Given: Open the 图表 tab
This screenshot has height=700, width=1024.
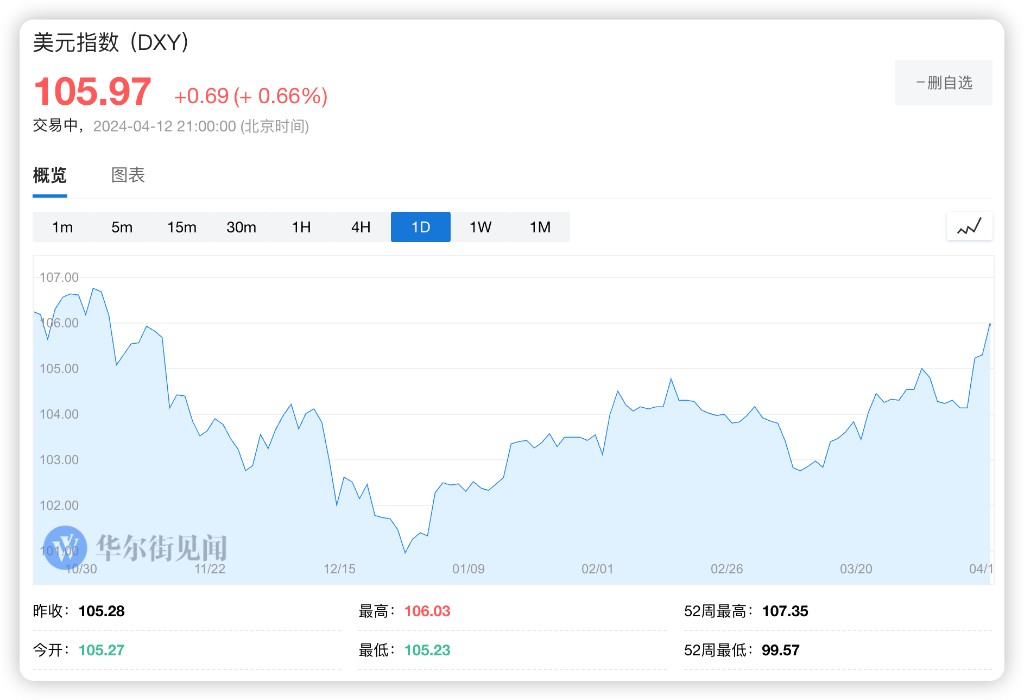Looking at the screenshot, I should (128, 176).
